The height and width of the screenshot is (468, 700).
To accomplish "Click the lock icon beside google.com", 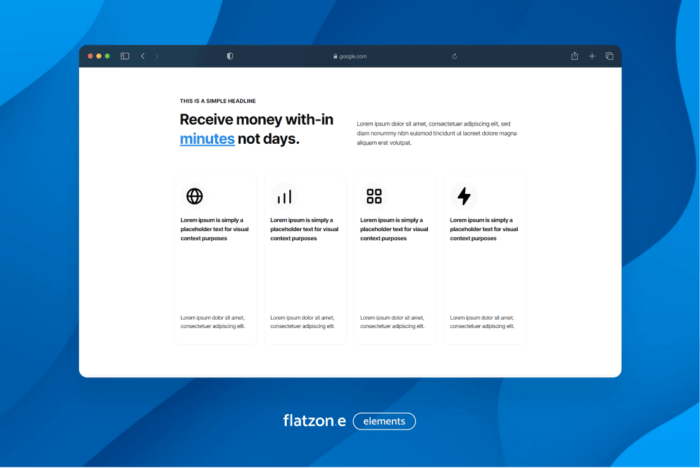I will (x=335, y=56).
